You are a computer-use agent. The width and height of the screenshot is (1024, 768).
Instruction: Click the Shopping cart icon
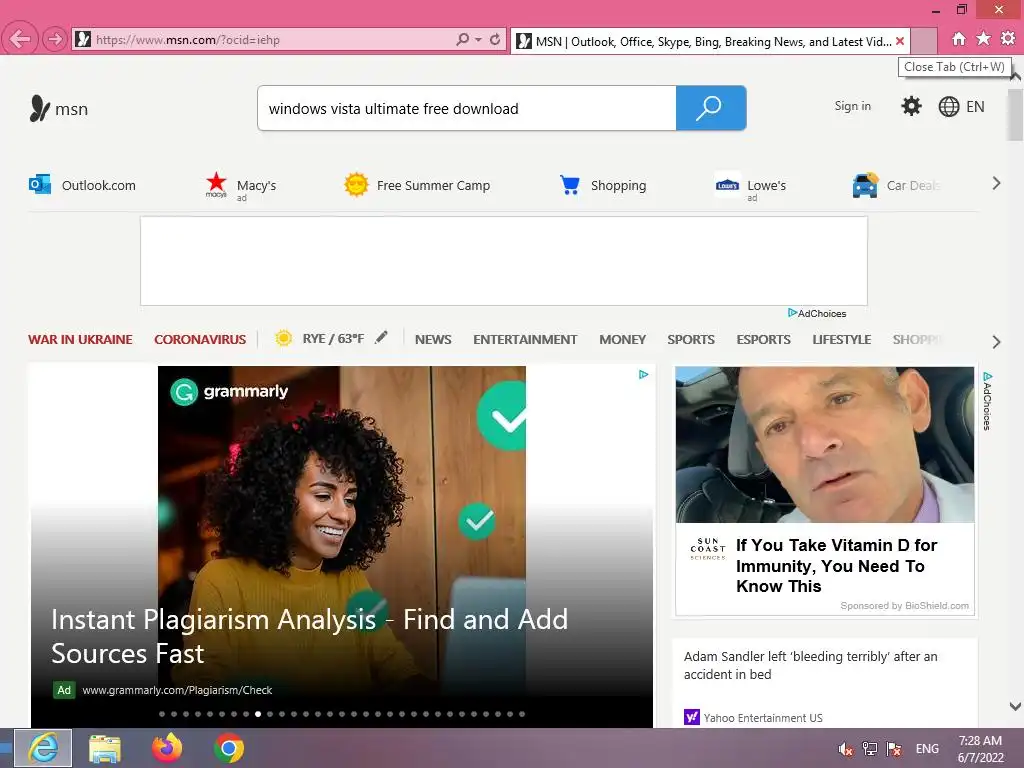tap(569, 185)
